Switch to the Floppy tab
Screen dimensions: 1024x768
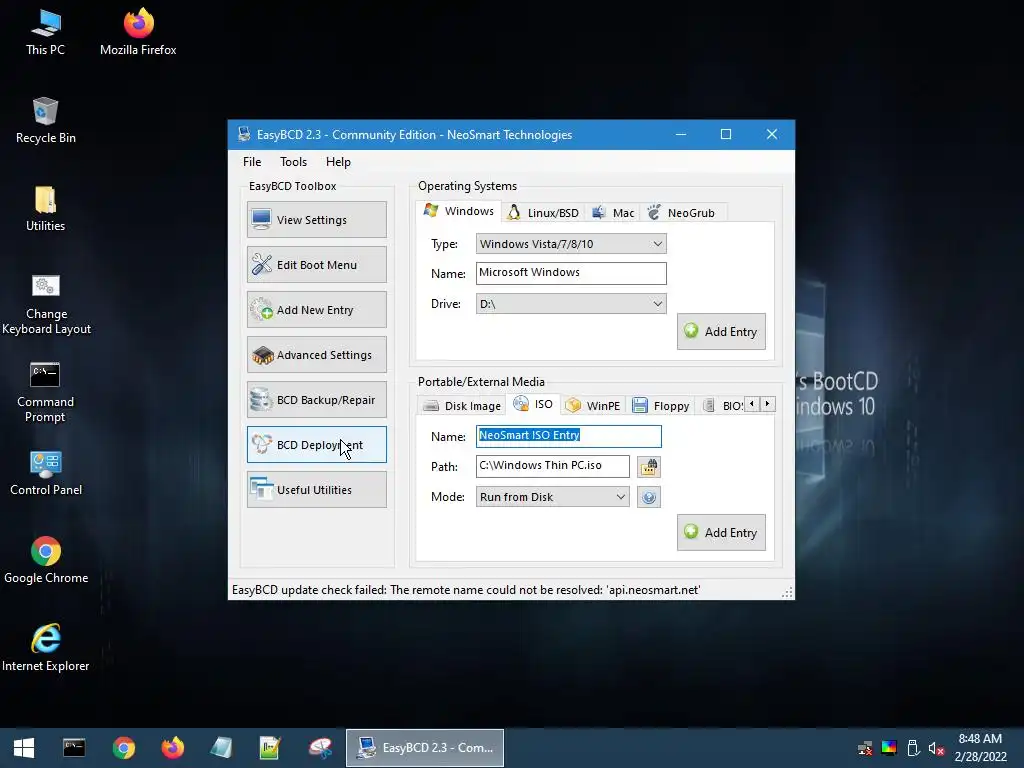point(660,406)
